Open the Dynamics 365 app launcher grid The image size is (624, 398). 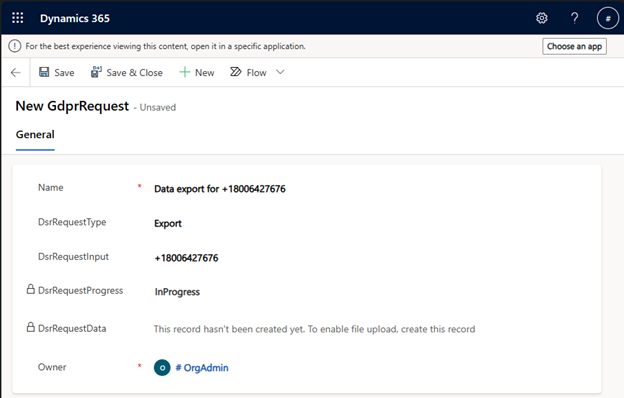point(18,18)
